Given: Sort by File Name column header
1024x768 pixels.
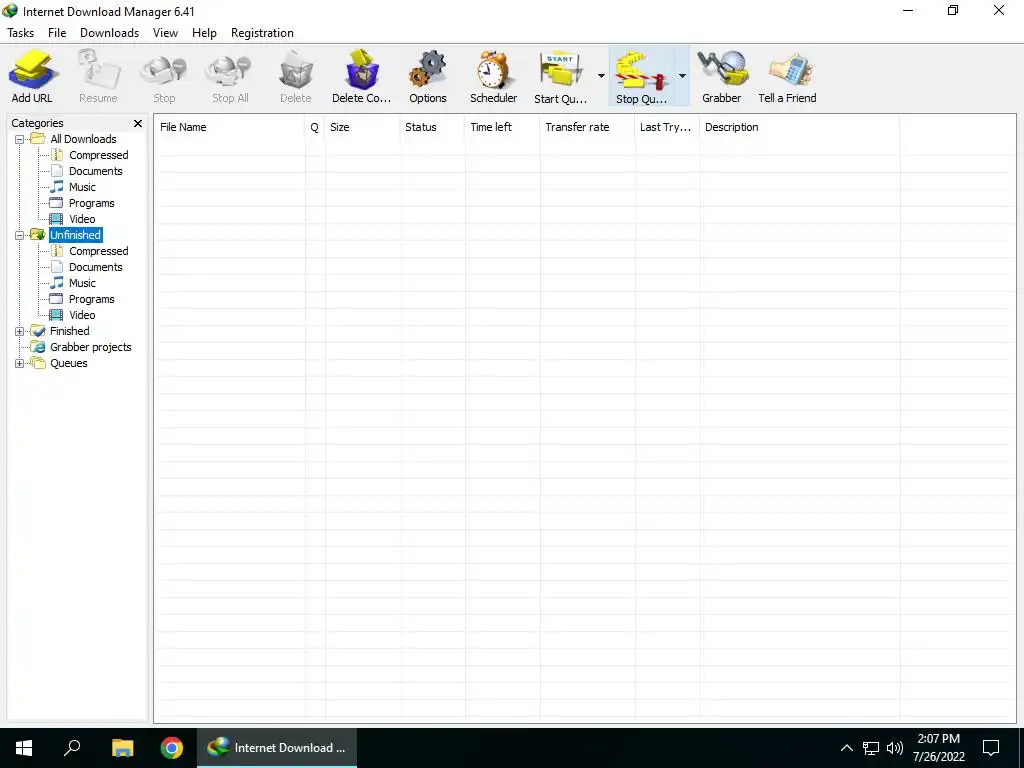Looking at the screenshot, I should tap(229, 127).
